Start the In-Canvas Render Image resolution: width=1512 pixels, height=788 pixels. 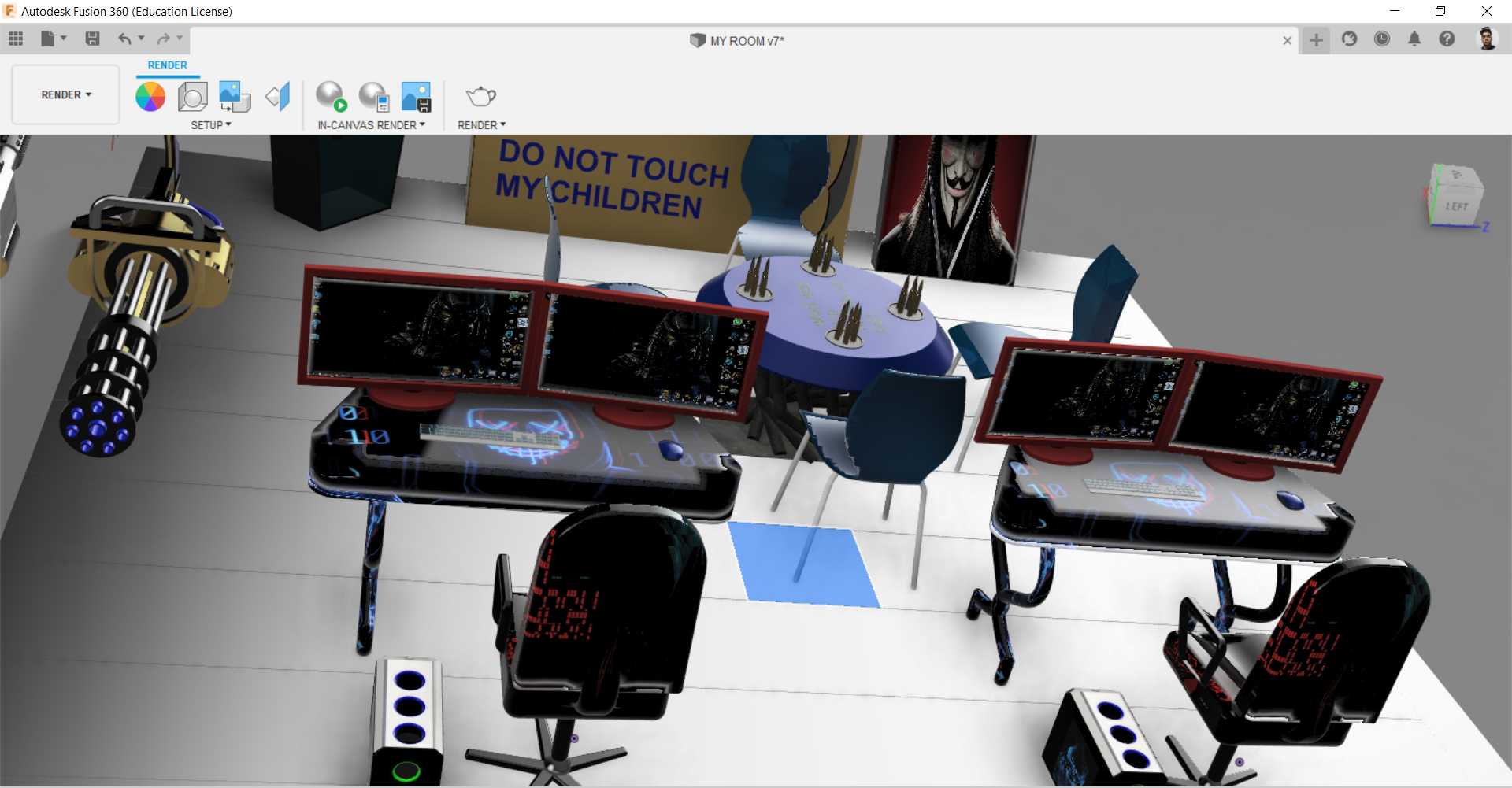(x=332, y=97)
